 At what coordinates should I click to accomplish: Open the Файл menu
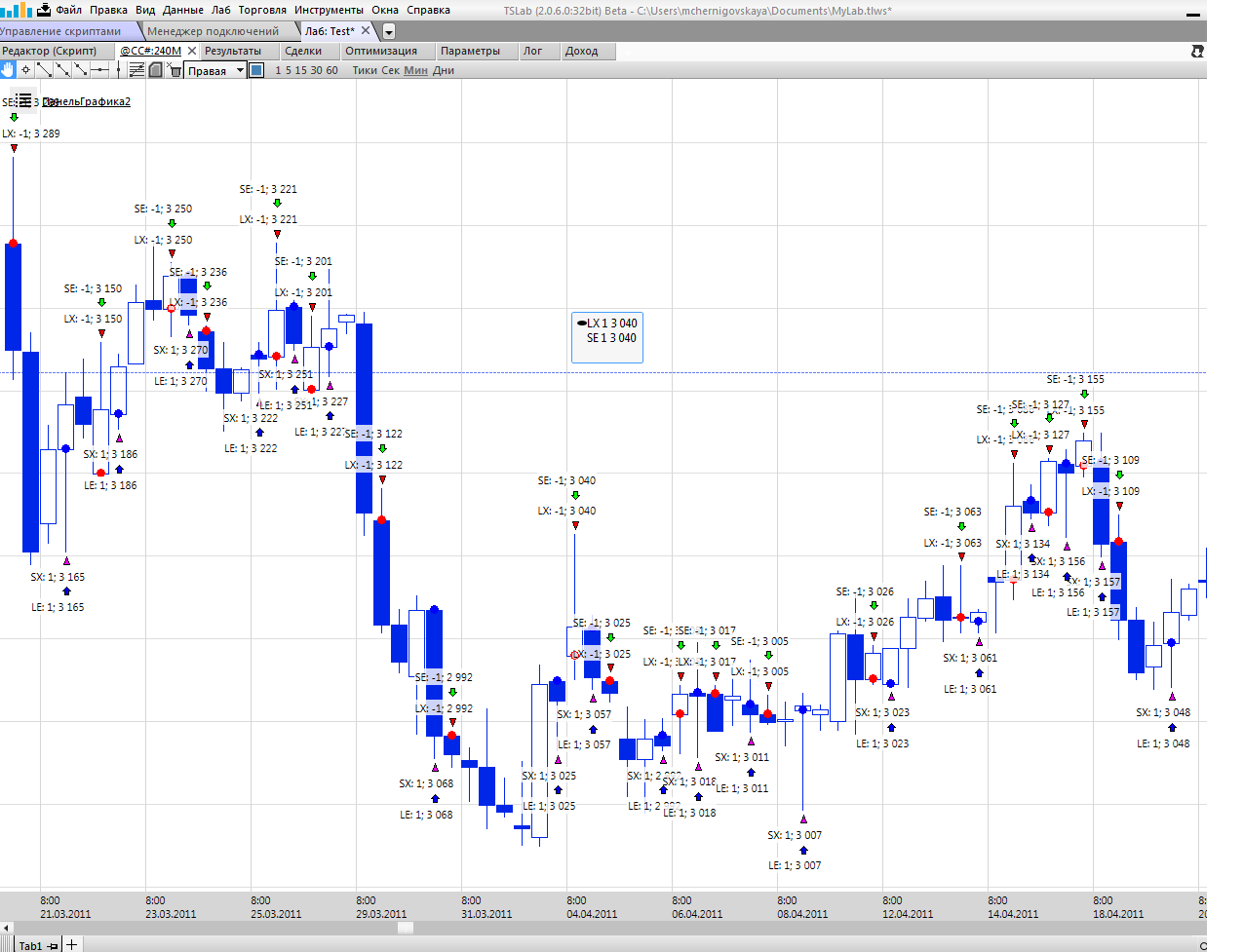[68, 10]
